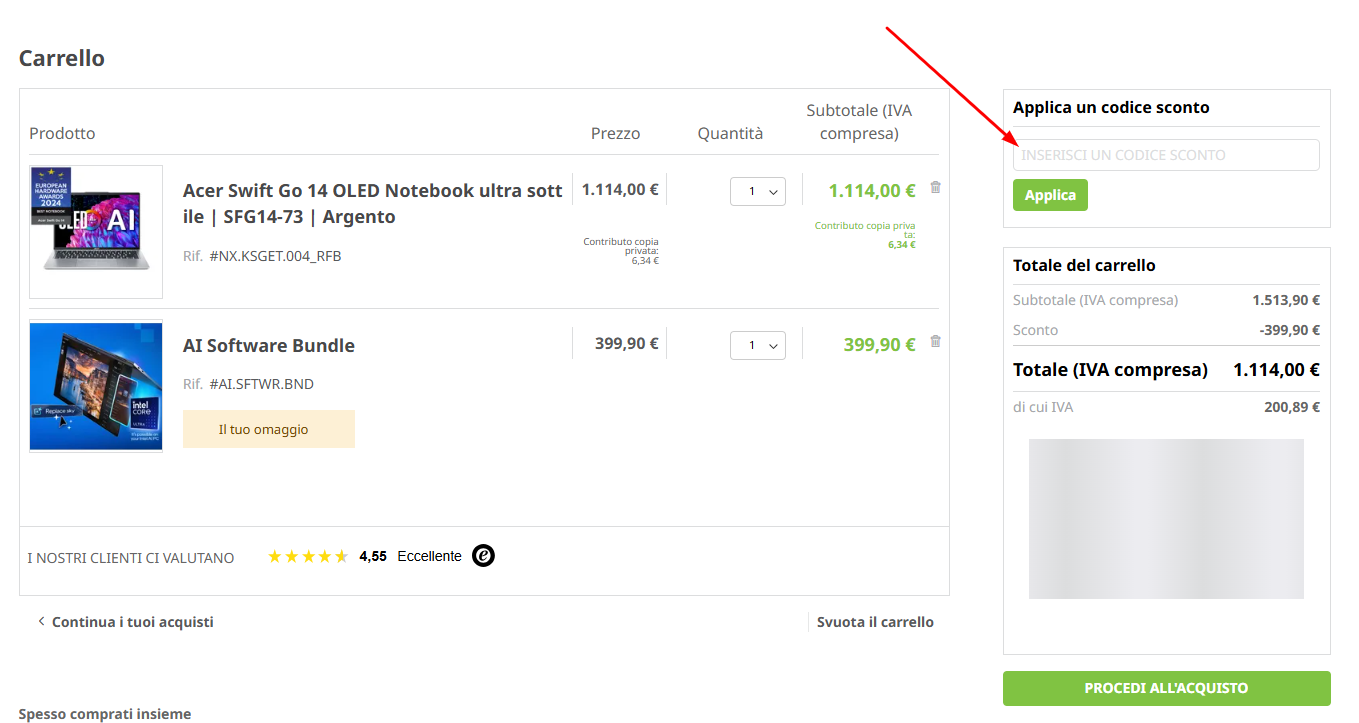Focus the discount code input field
Image resolution: width=1359 pixels, height=723 pixels.
coord(1165,155)
